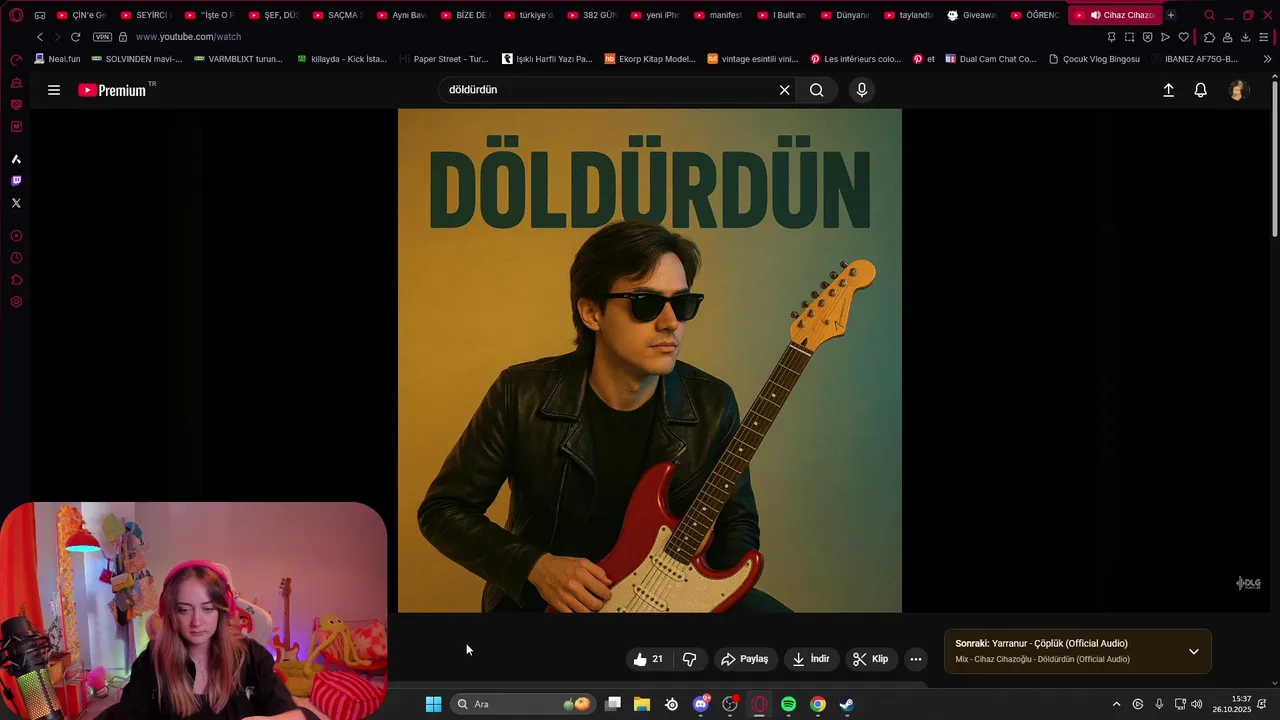Image resolution: width=1280 pixels, height=720 pixels.
Task: Go forward in browser history
Action: 57,37
